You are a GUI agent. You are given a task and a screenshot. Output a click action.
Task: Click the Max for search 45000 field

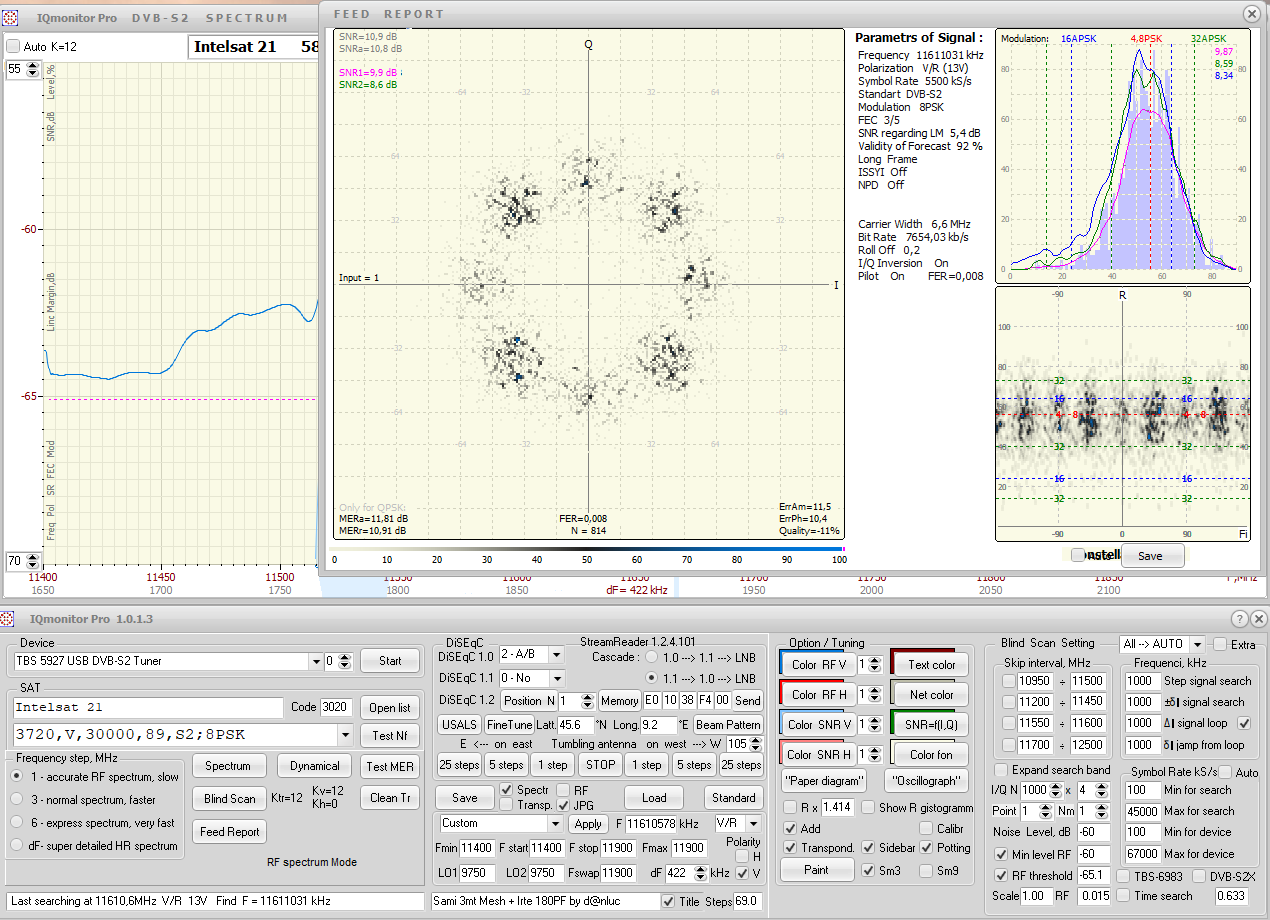click(1142, 811)
